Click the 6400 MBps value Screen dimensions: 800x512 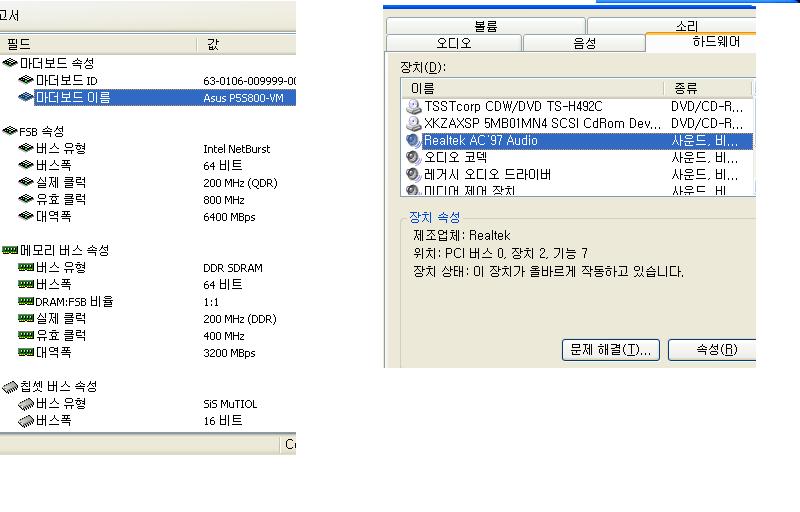tap(229, 217)
